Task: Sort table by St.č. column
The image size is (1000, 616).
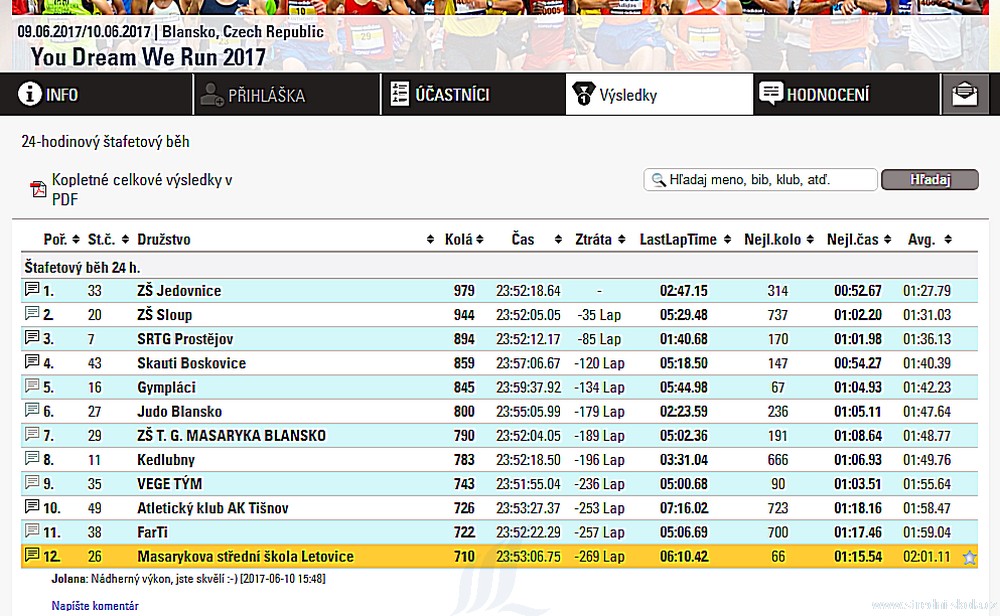Action: pyautogui.click(x=108, y=239)
